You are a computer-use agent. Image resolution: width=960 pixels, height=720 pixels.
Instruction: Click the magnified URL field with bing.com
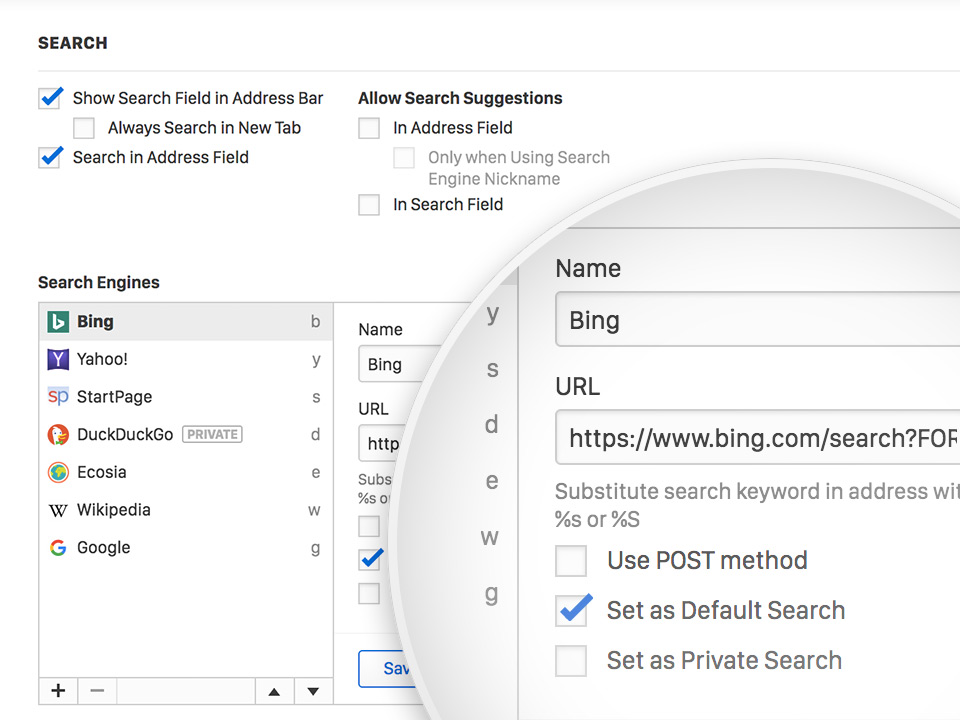pos(757,438)
